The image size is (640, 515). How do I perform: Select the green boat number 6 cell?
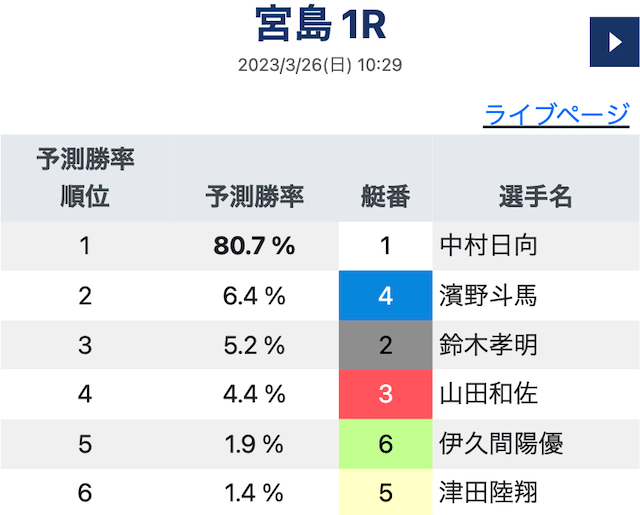click(x=386, y=444)
